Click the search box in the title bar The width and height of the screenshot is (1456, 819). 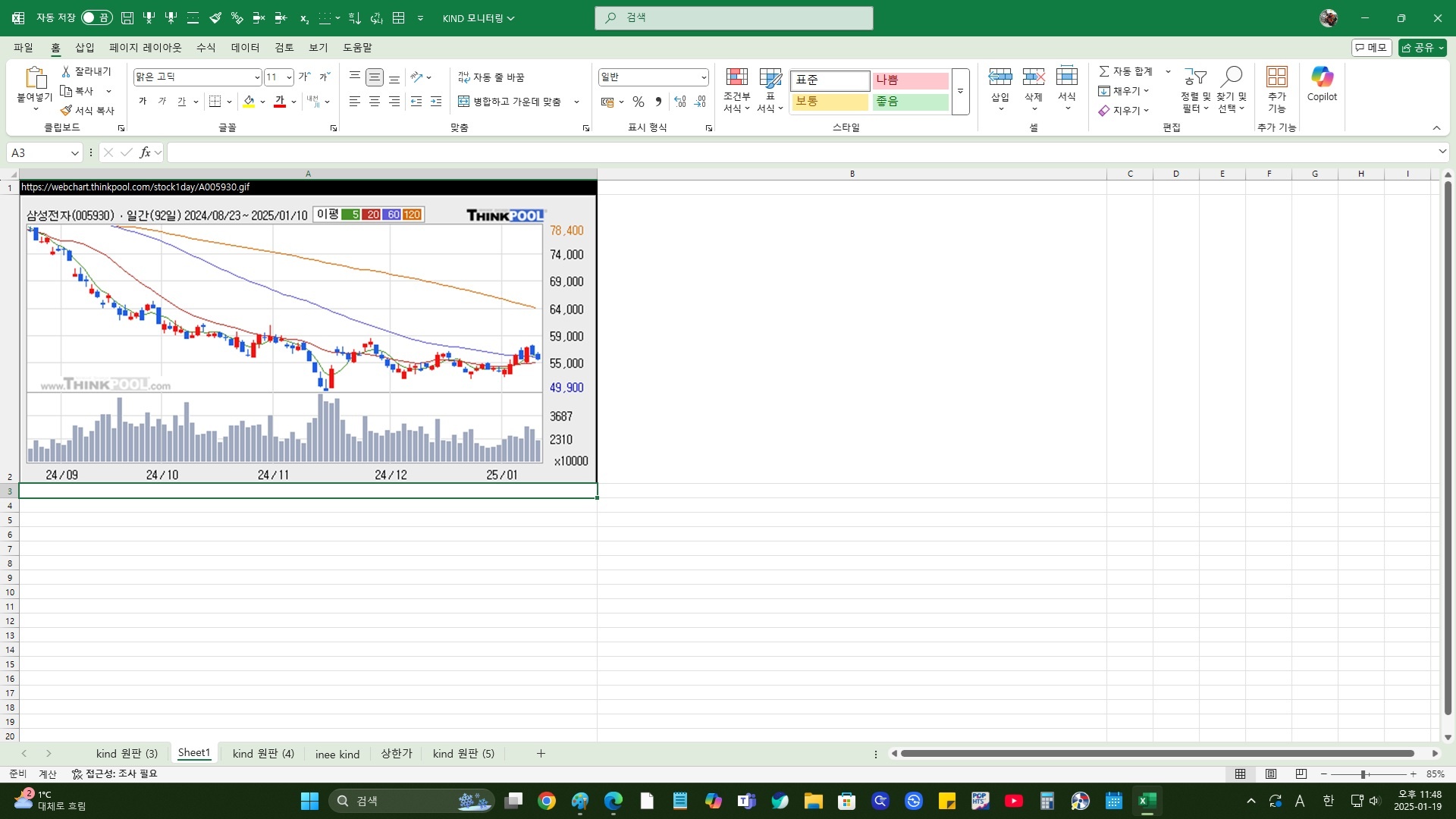click(734, 17)
